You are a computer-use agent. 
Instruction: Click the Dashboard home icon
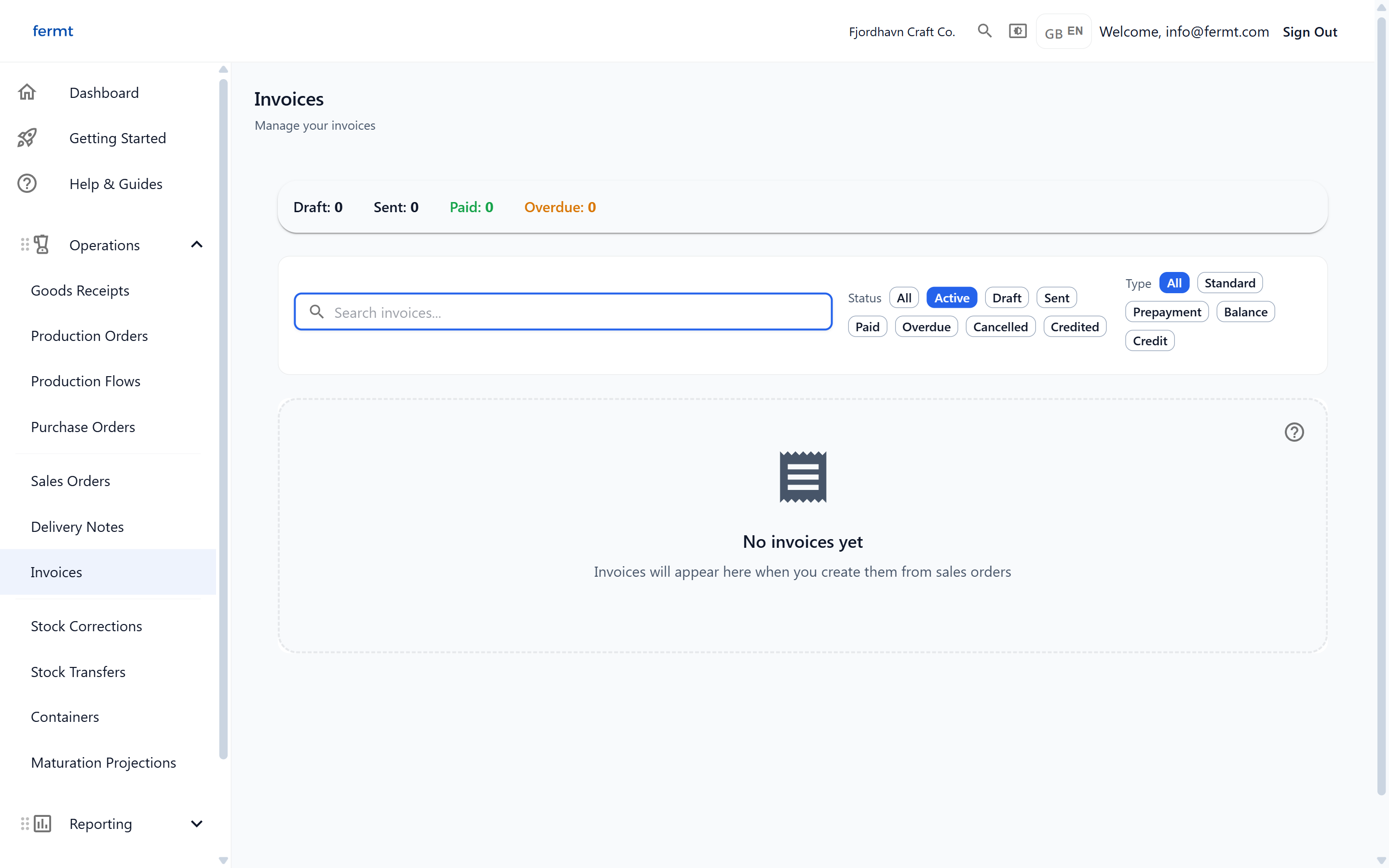[27, 93]
